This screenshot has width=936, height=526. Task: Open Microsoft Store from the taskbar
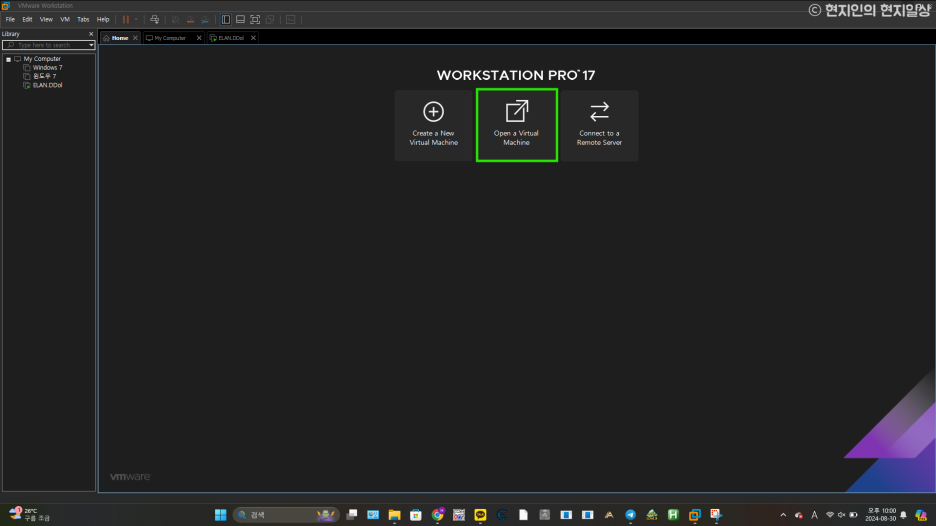(415, 515)
